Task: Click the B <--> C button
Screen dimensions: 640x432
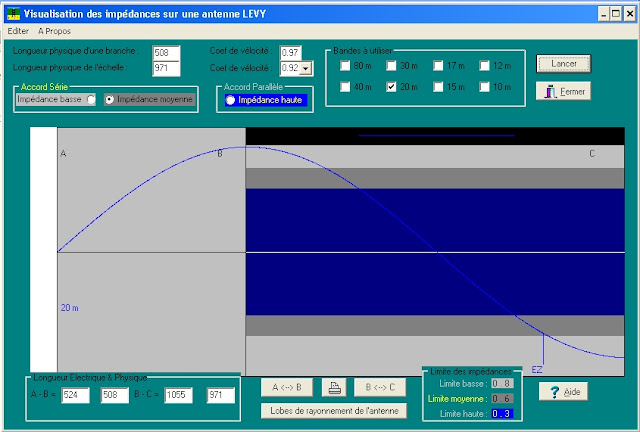Action: click(x=380, y=387)
